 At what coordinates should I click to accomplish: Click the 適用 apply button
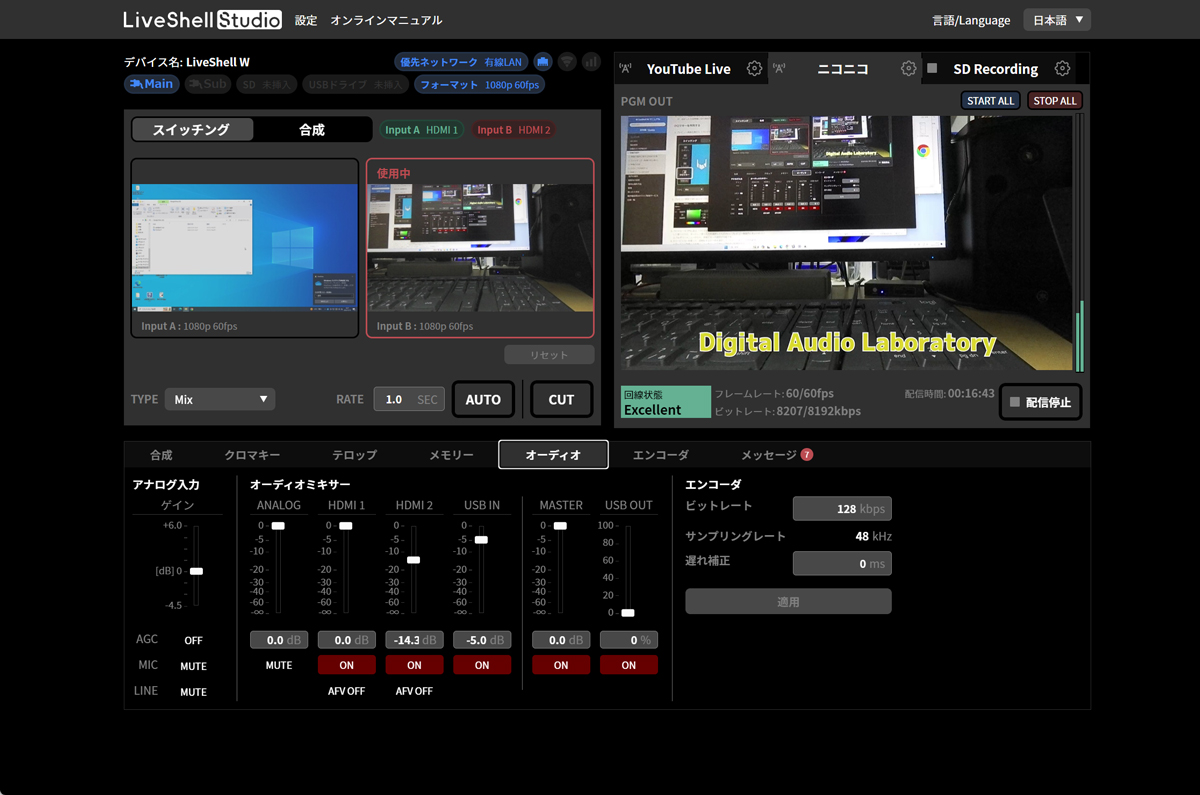pyautogui.click(x=788, y=602)
